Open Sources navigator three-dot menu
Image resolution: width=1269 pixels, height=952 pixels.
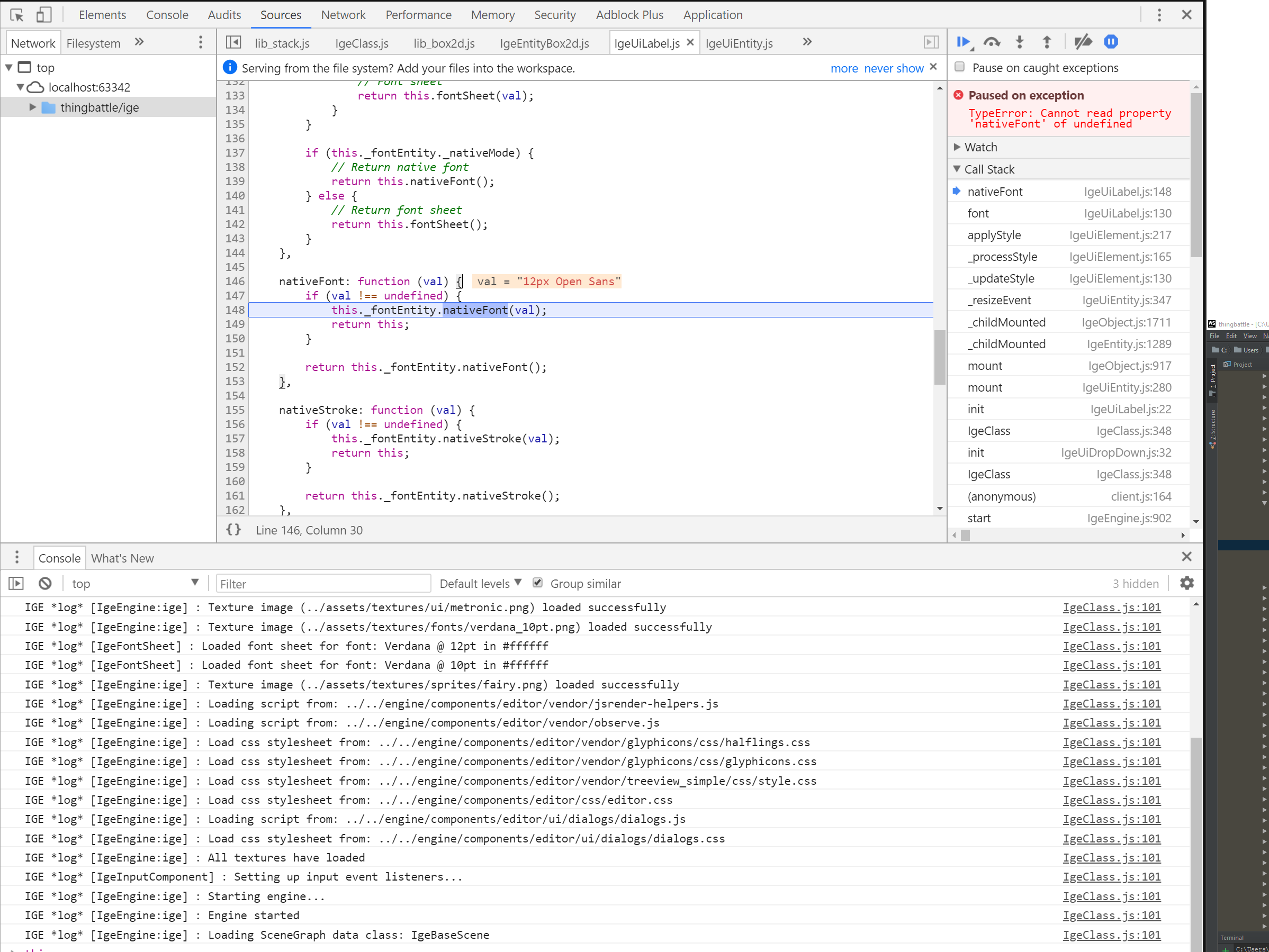tap(200, 42)
